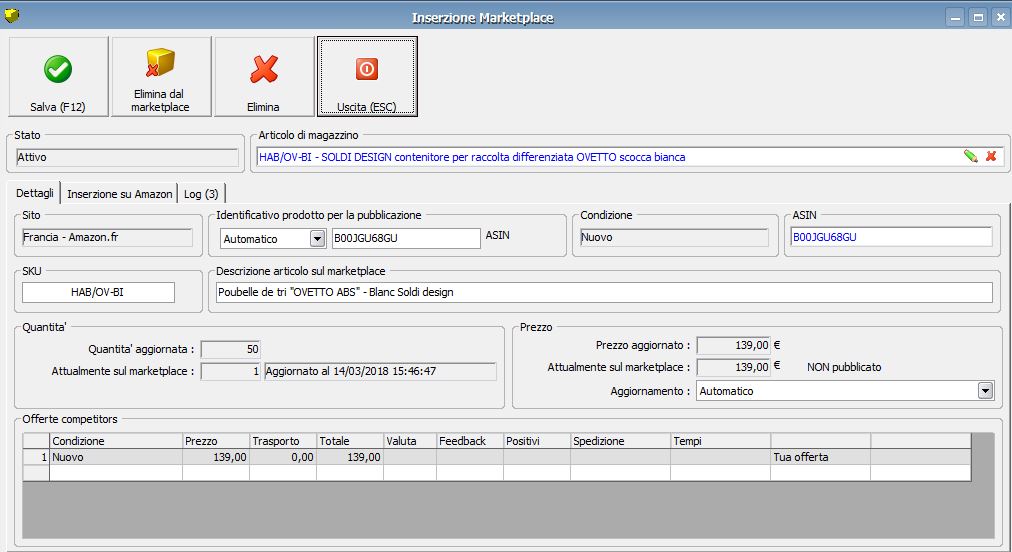Close the Inserzione Marketplace window
Image resolution: width=1012 pixels, height=552 pixels.
click(x=1001, y=17)
